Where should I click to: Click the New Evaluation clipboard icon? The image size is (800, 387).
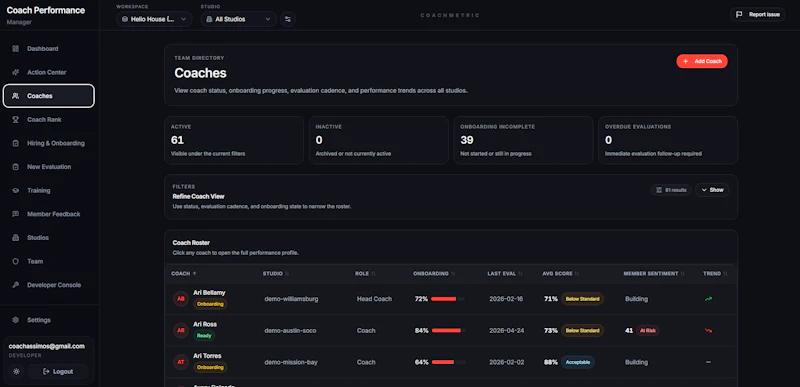pos(15,167)
